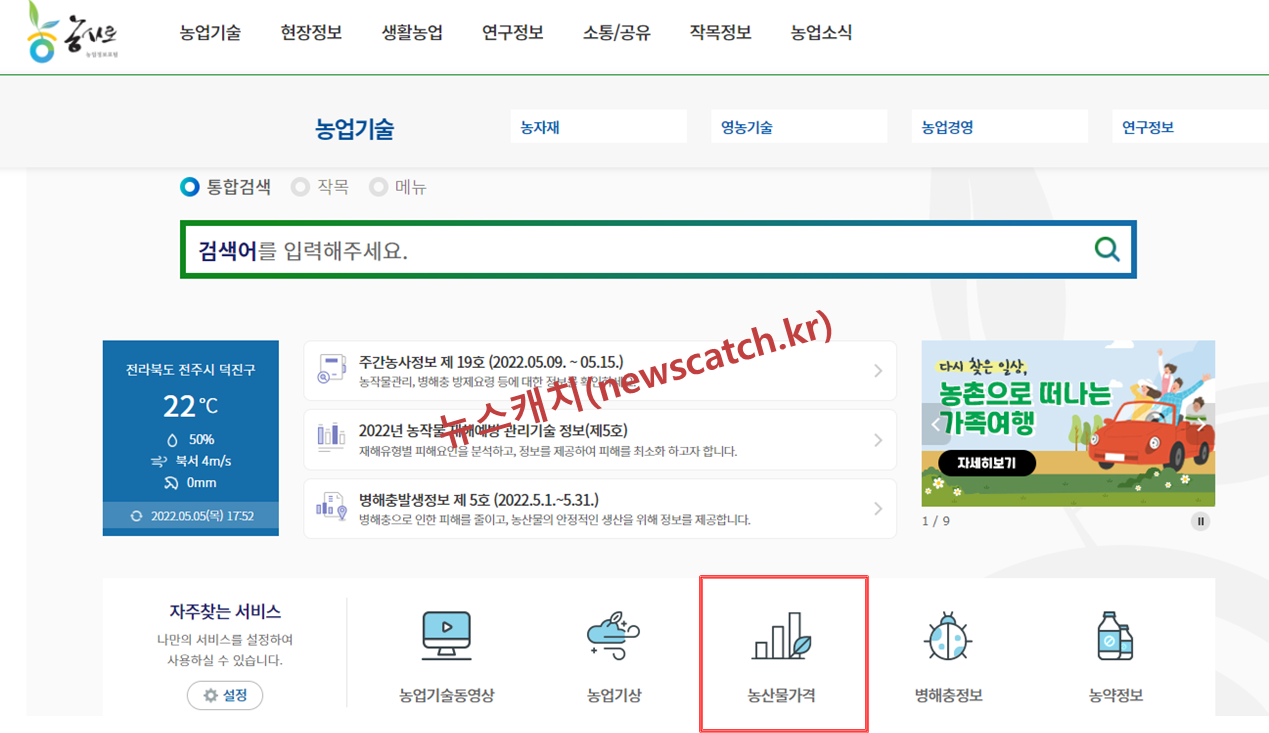This screenshot has height=733, width=1269.
Task: Open the 작목정보 menu
Action: (x=721, y=32)
